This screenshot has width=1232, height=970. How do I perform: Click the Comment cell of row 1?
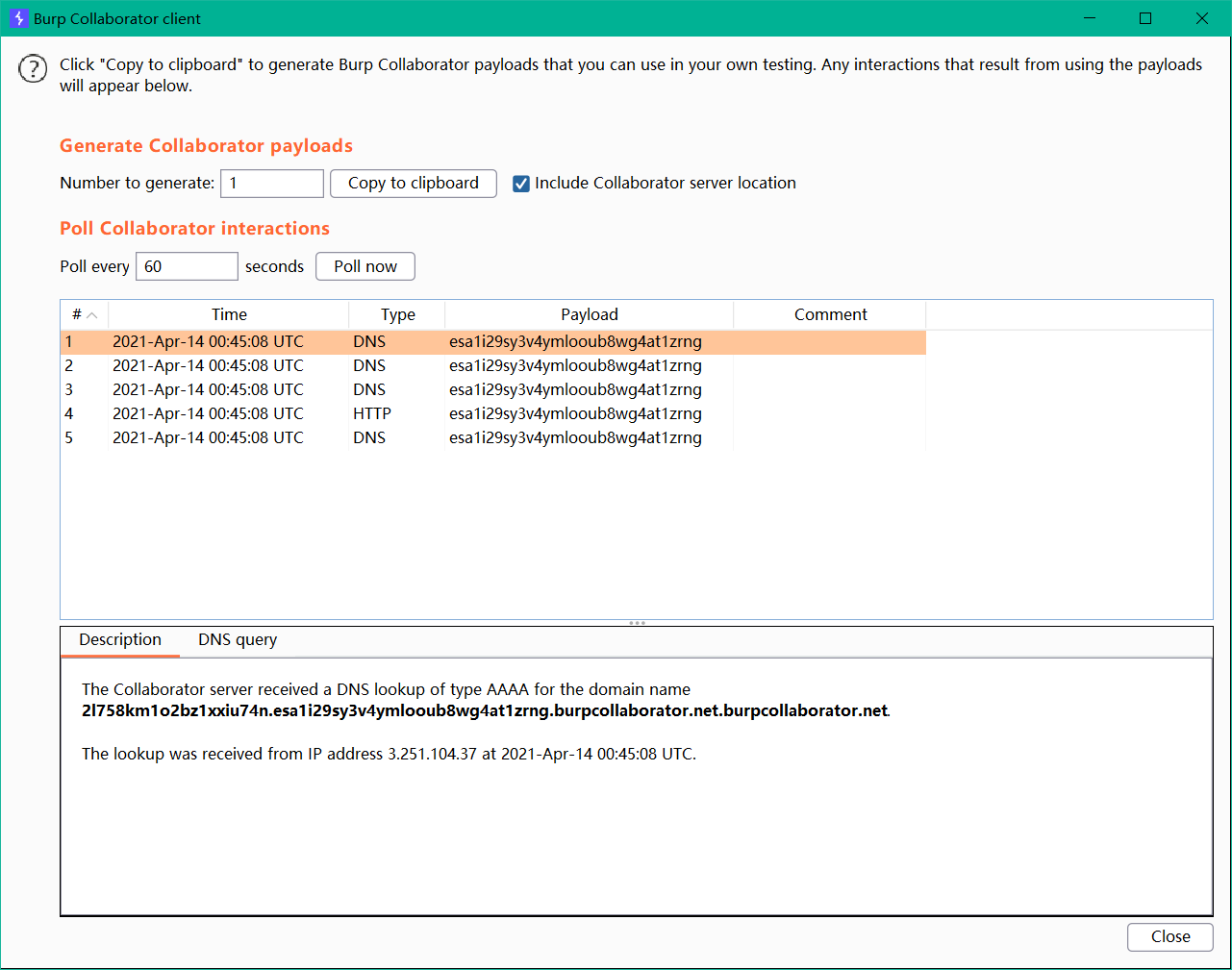point(830,342)
